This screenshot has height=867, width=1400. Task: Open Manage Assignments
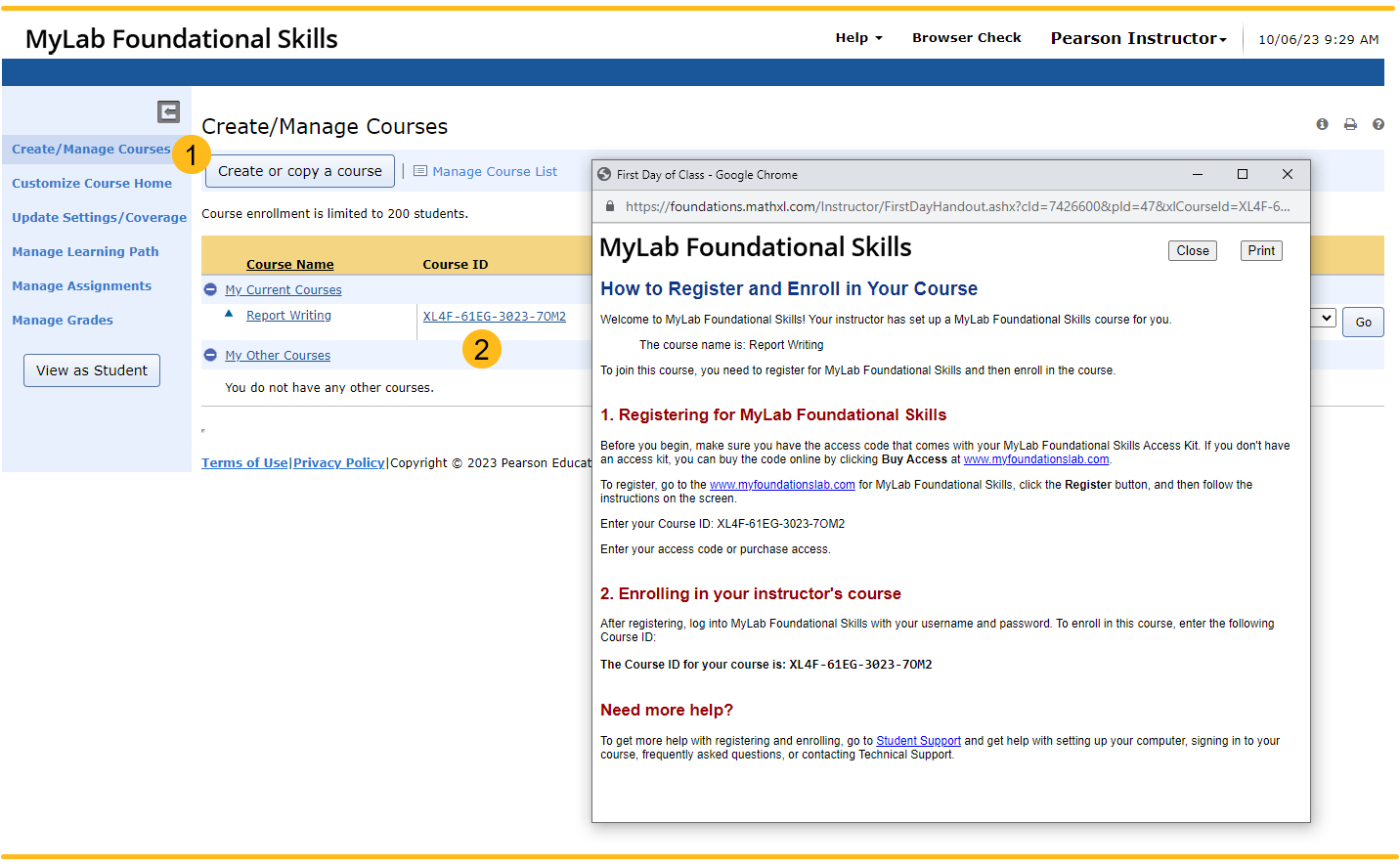81,285
